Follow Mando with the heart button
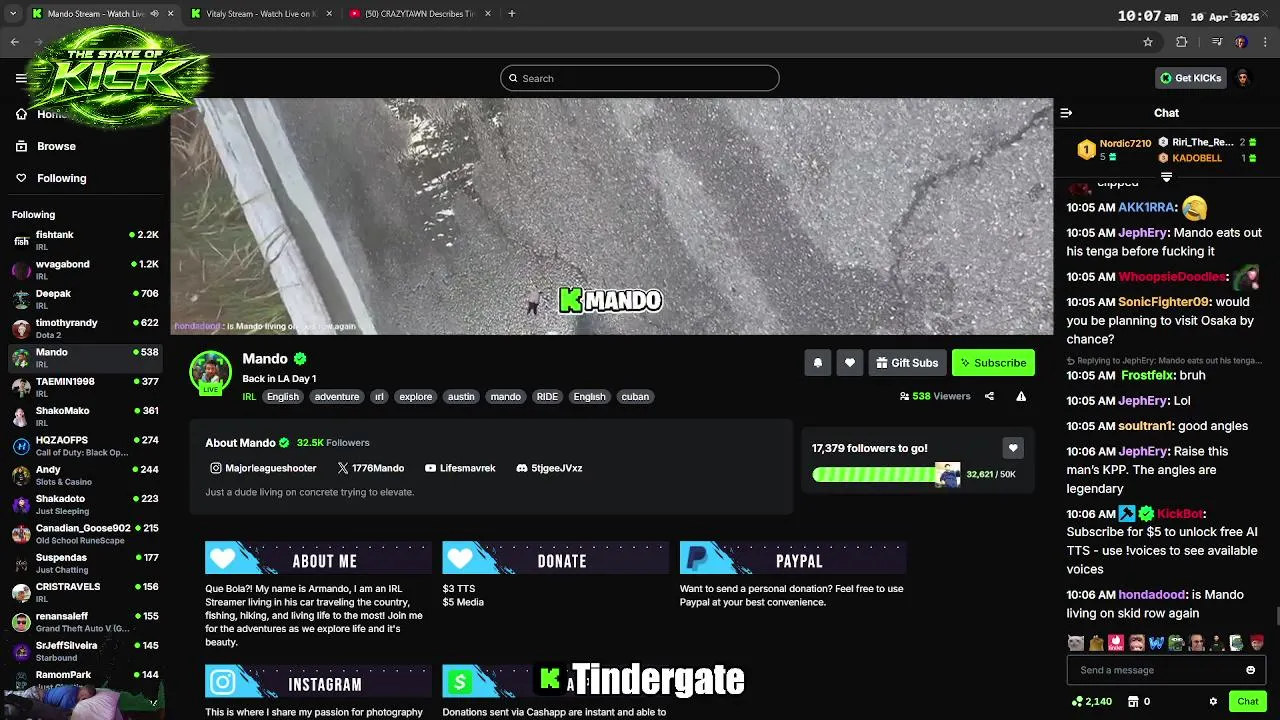This screenshot has height=720, width=1280. (x=849, y=363)
